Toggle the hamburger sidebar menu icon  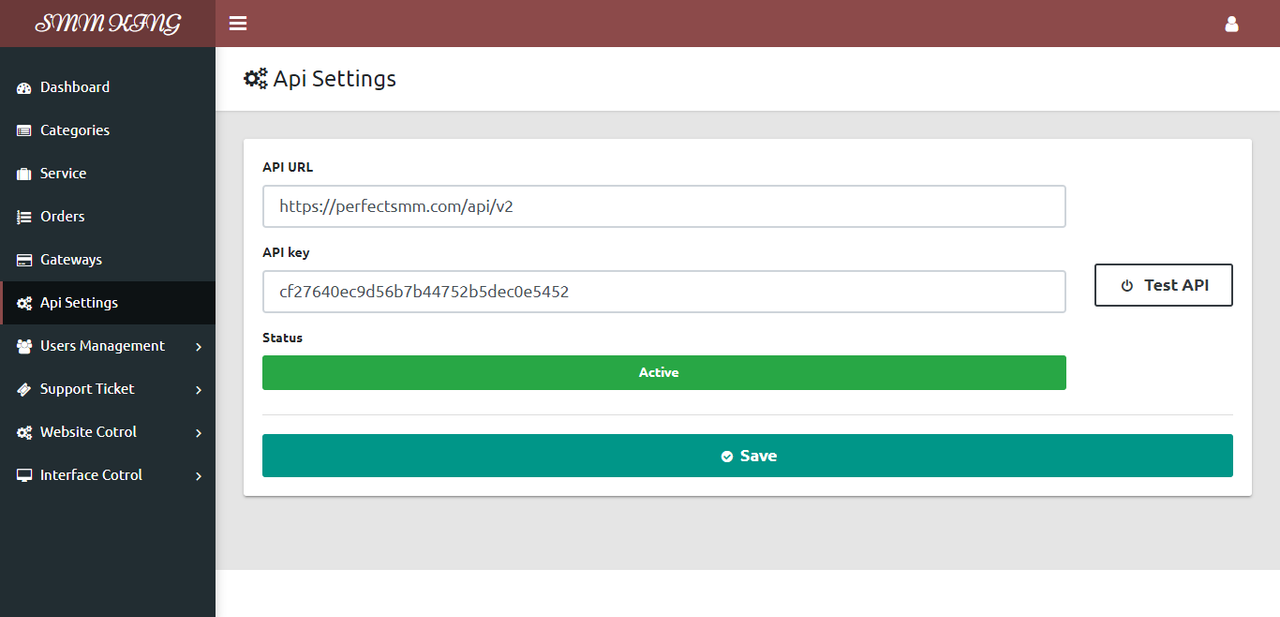pyautogui.click(x=238, y=23)
